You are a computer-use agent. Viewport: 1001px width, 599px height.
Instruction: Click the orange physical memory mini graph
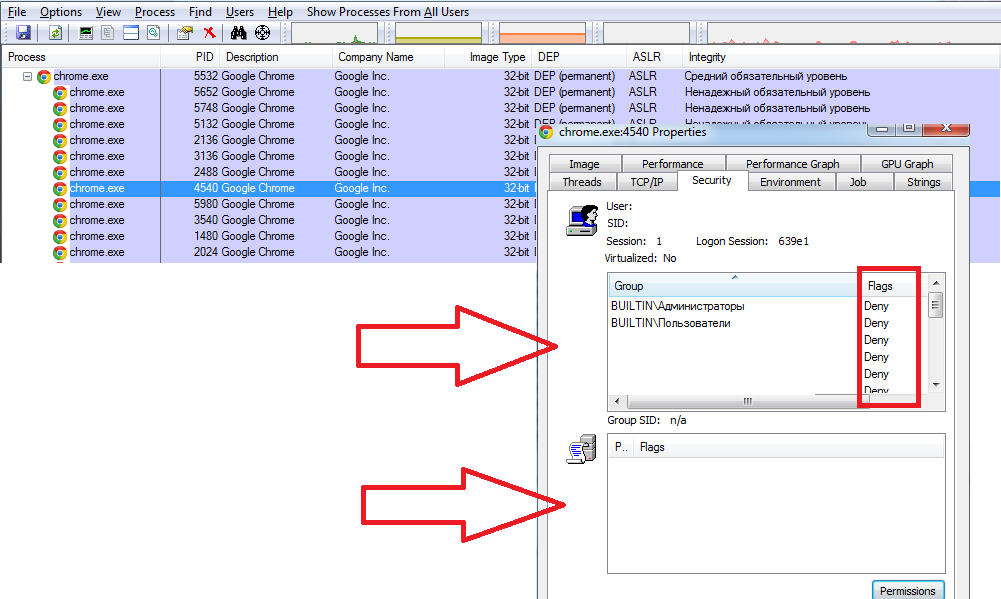543,33
